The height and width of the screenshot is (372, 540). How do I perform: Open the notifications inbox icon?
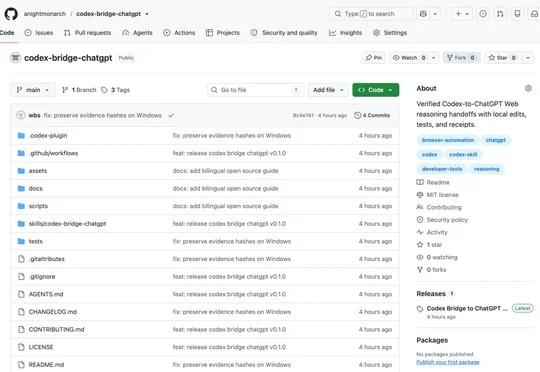tap(534, 14)
